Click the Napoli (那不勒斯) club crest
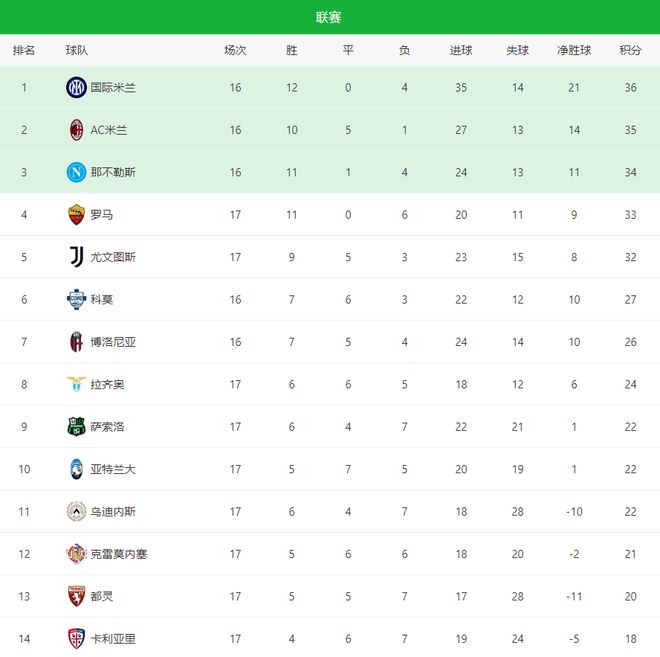 [76, 172]
